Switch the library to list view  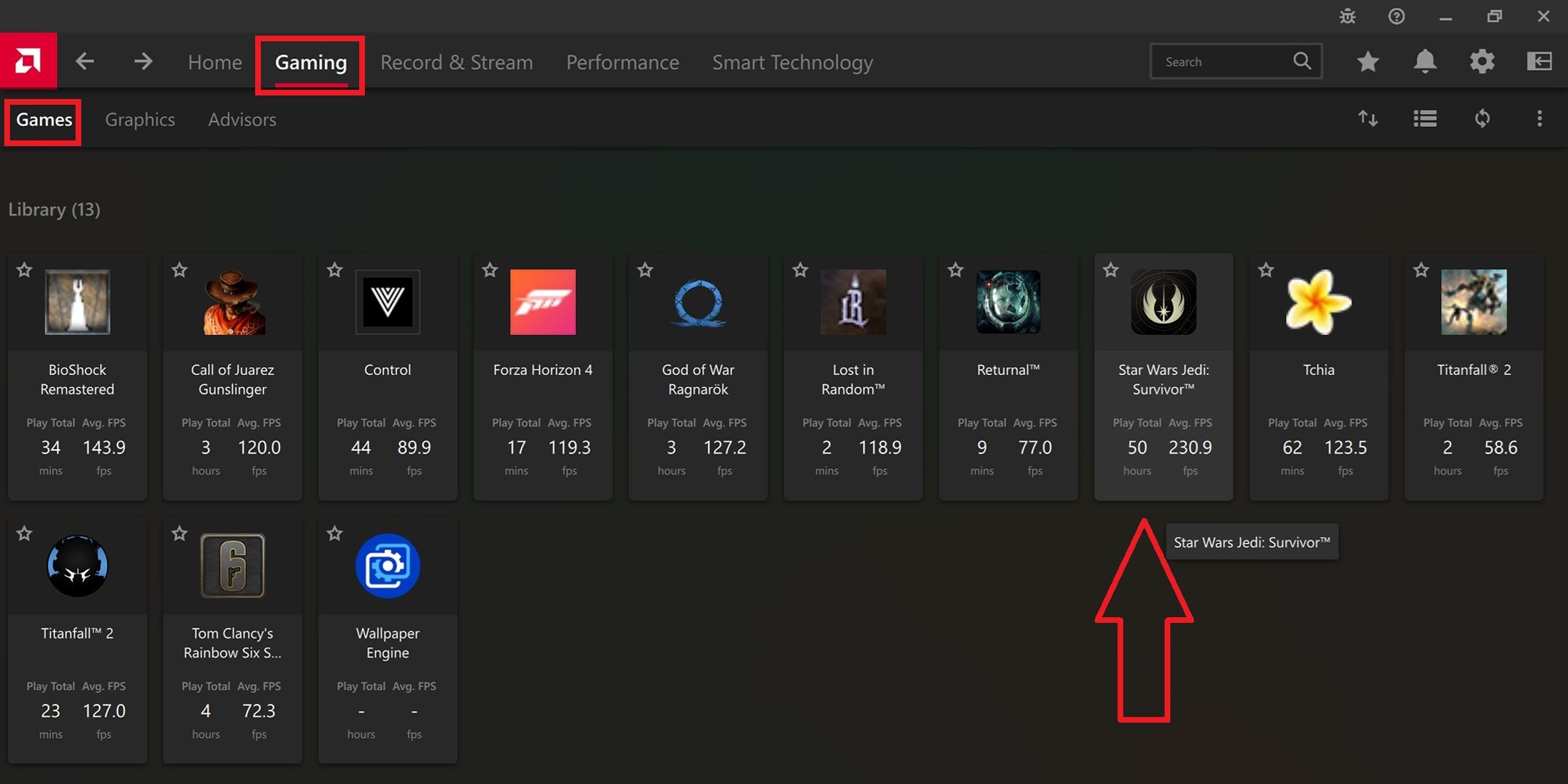click(x=1425, y=119)
